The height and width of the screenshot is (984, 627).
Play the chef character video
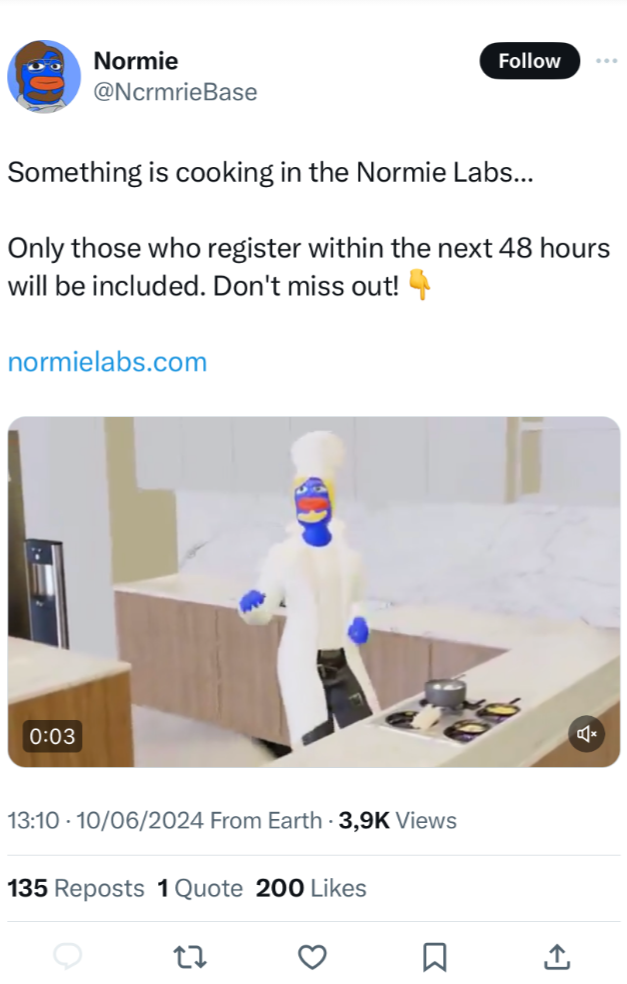(314, 592)
